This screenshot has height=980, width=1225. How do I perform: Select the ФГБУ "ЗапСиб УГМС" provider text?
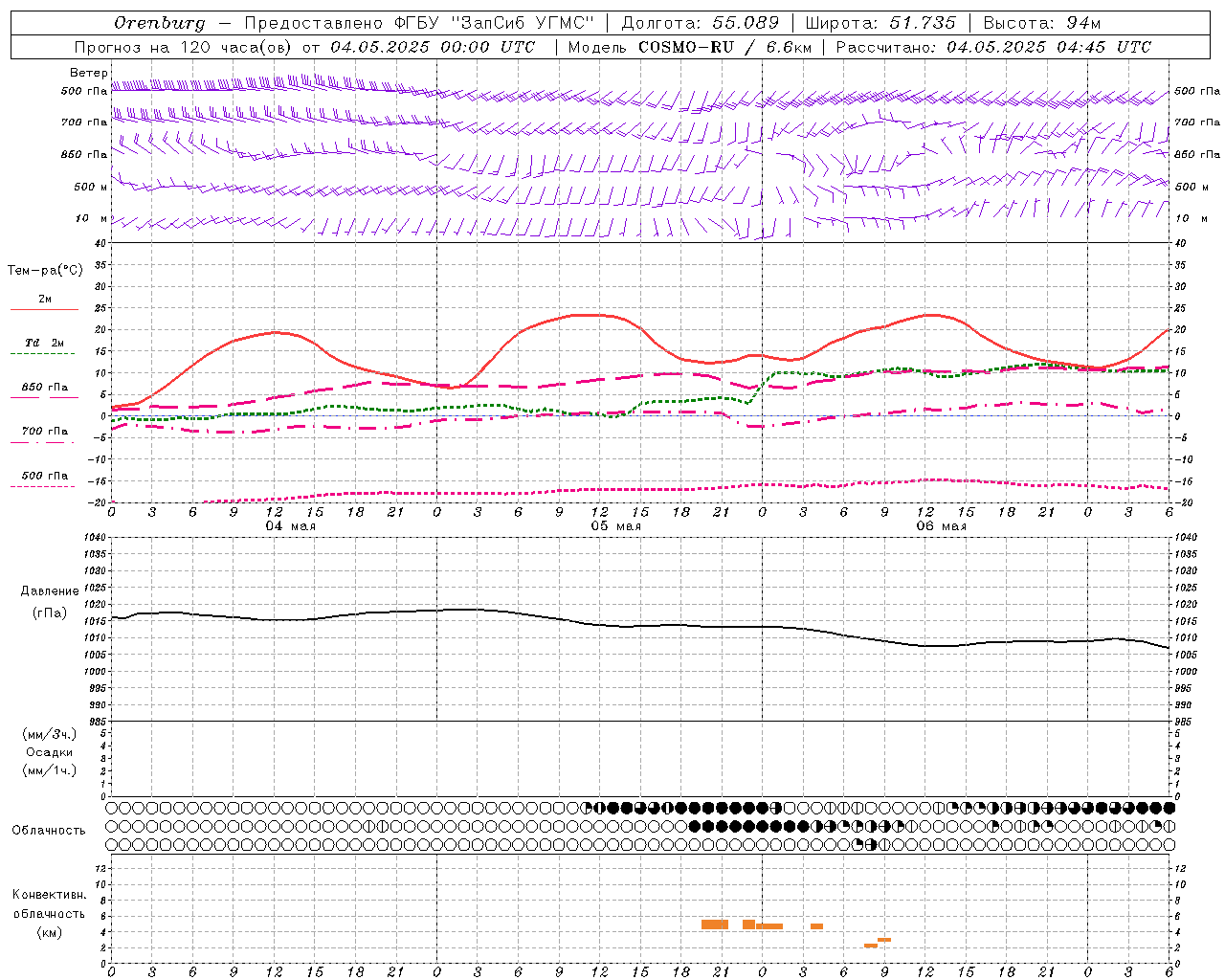click(496, 23)
